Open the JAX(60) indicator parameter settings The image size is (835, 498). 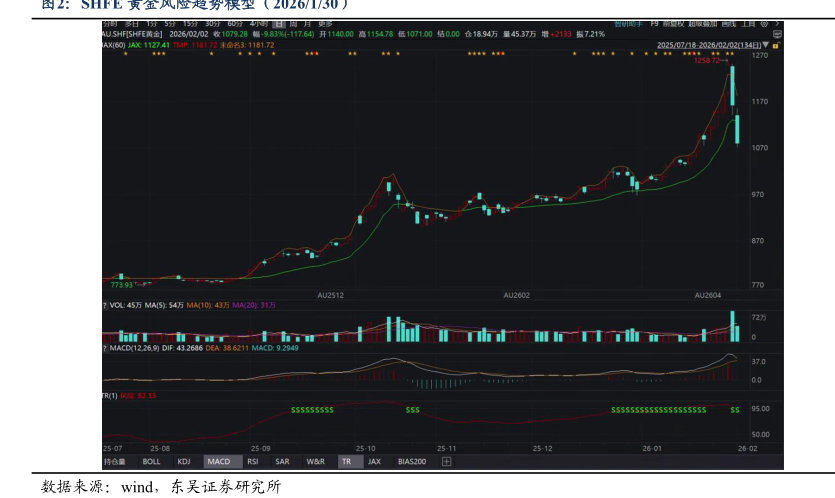coord(113,44)
